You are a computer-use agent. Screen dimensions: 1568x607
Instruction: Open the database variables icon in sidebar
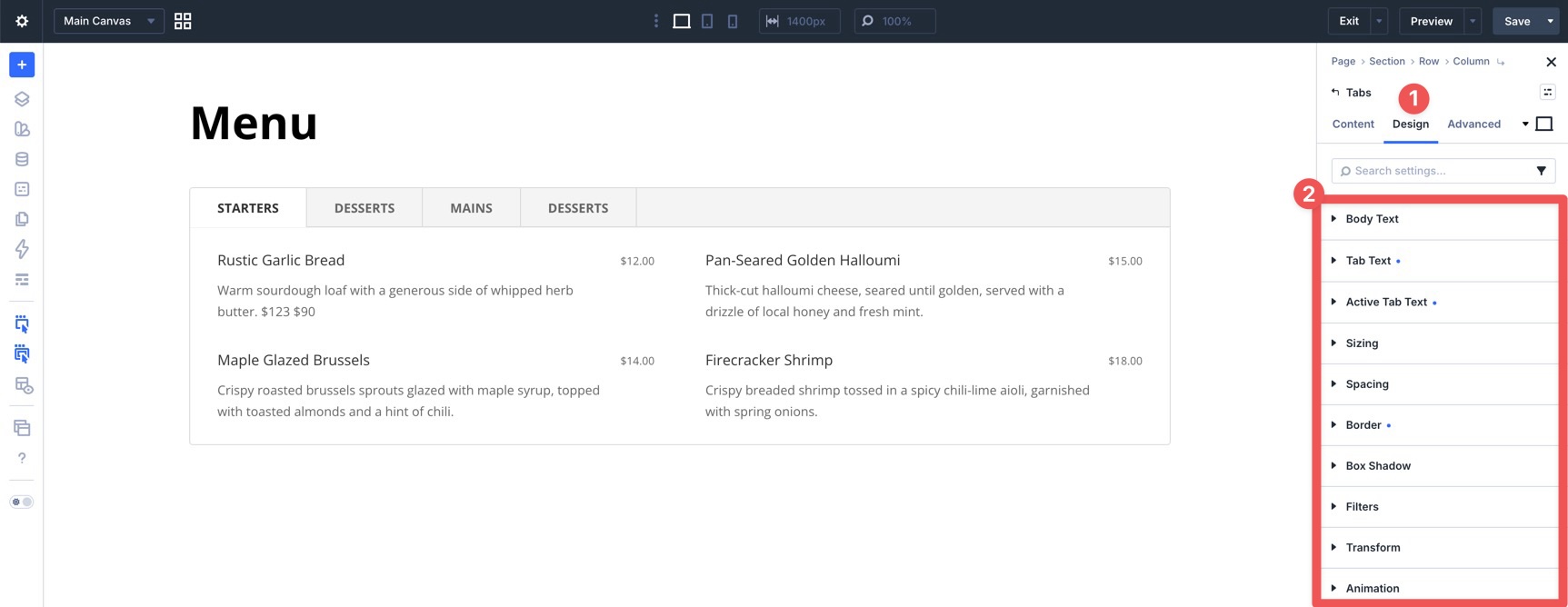tap(22, 159)
